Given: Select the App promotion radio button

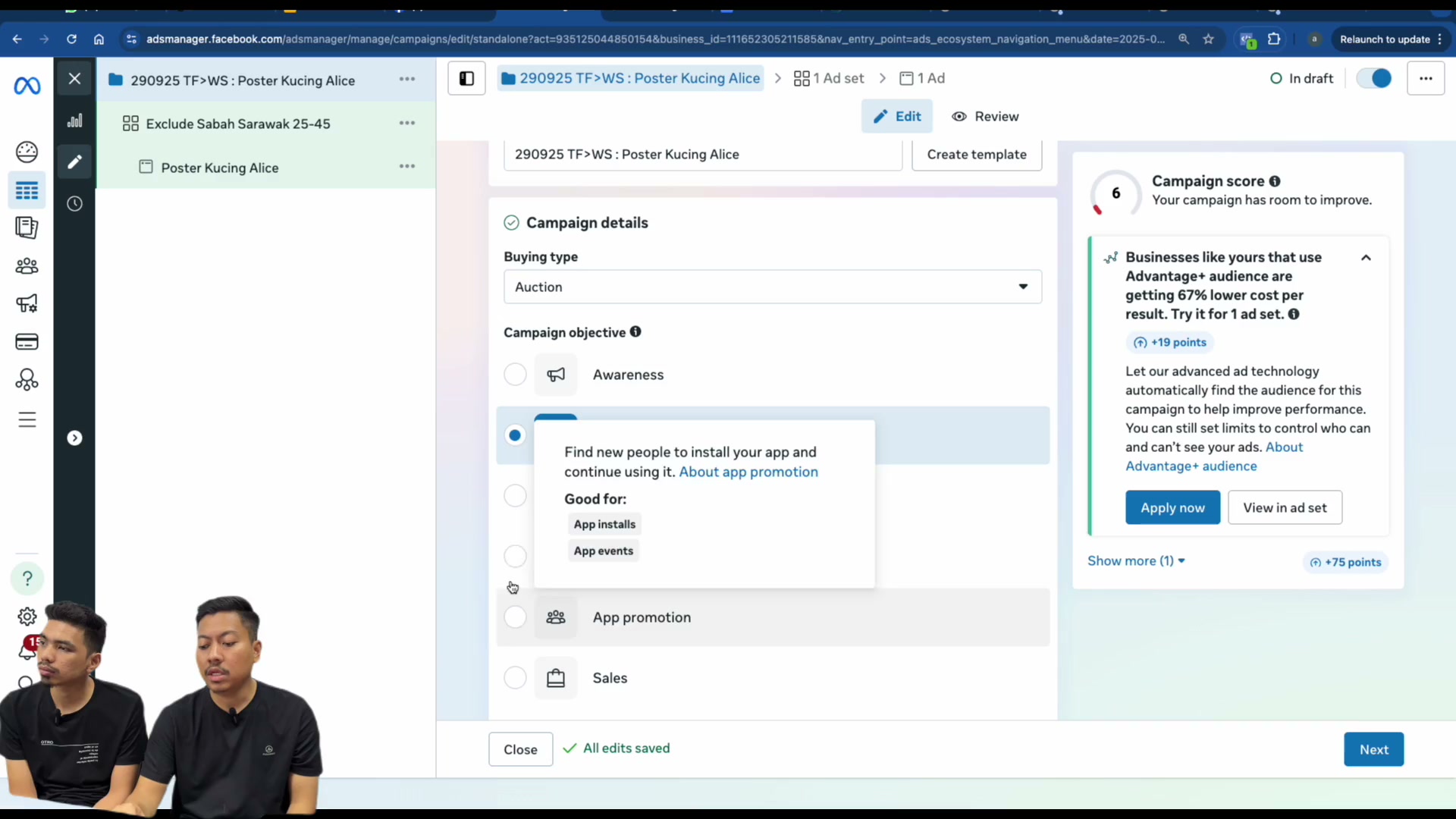Looking at the screenshot, I should pyautogui.click(x=515, y=617).
